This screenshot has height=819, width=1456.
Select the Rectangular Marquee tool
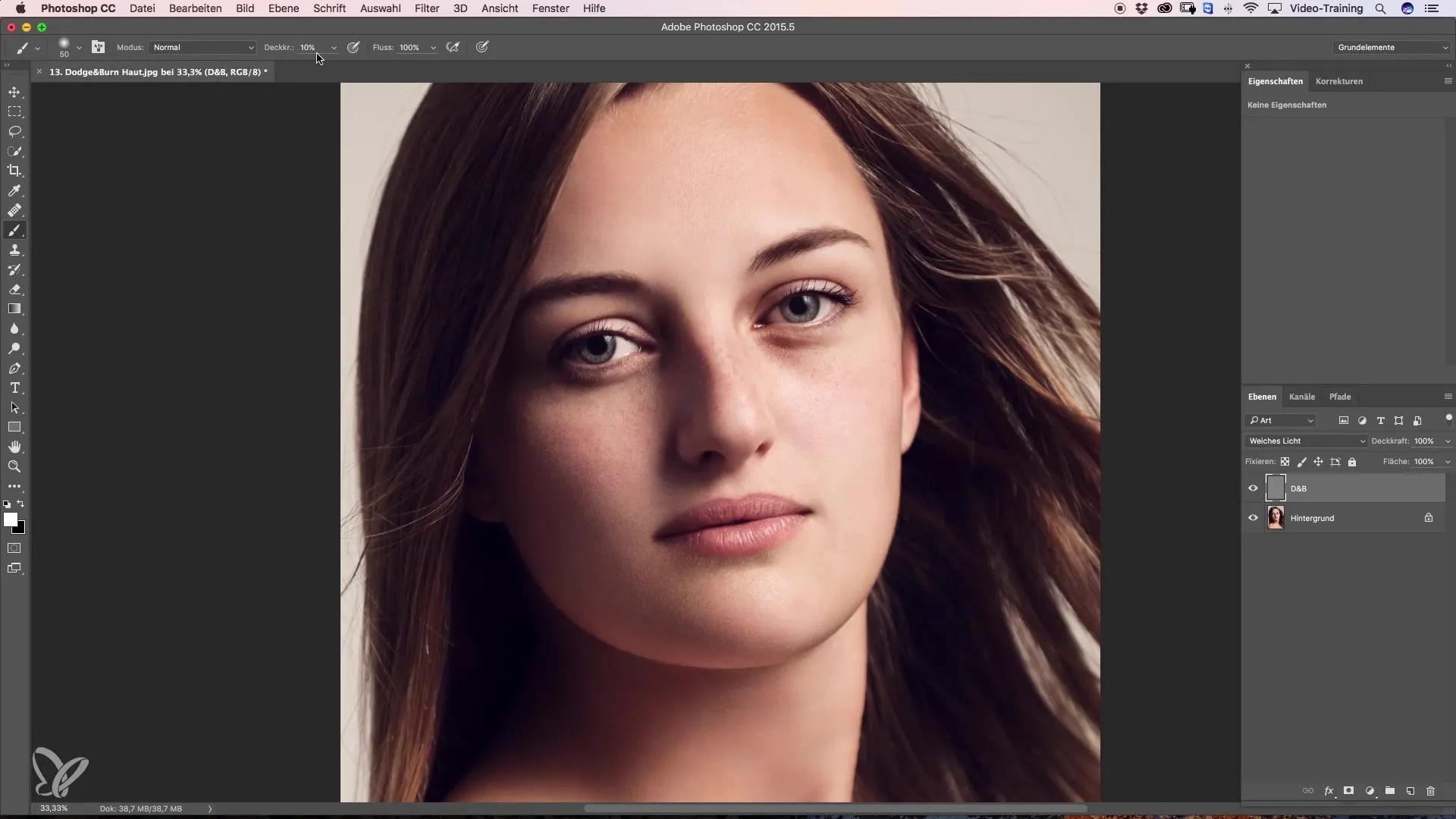(14, 111)
